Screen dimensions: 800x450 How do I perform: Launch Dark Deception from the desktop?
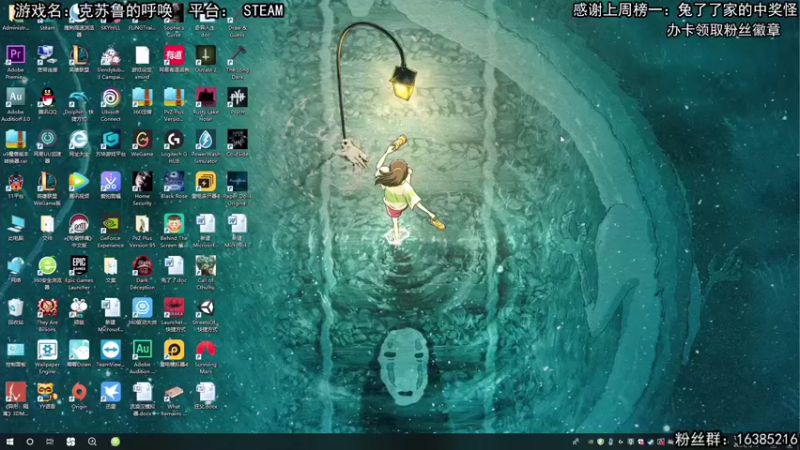(x=142, y=266)
